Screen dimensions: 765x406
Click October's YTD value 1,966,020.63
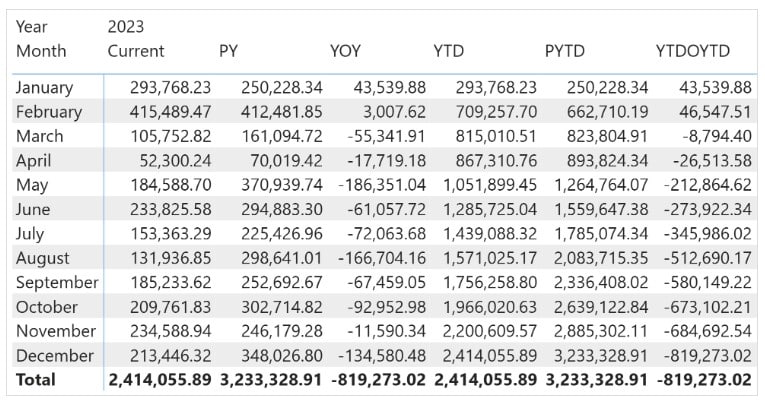coord(490,307)
